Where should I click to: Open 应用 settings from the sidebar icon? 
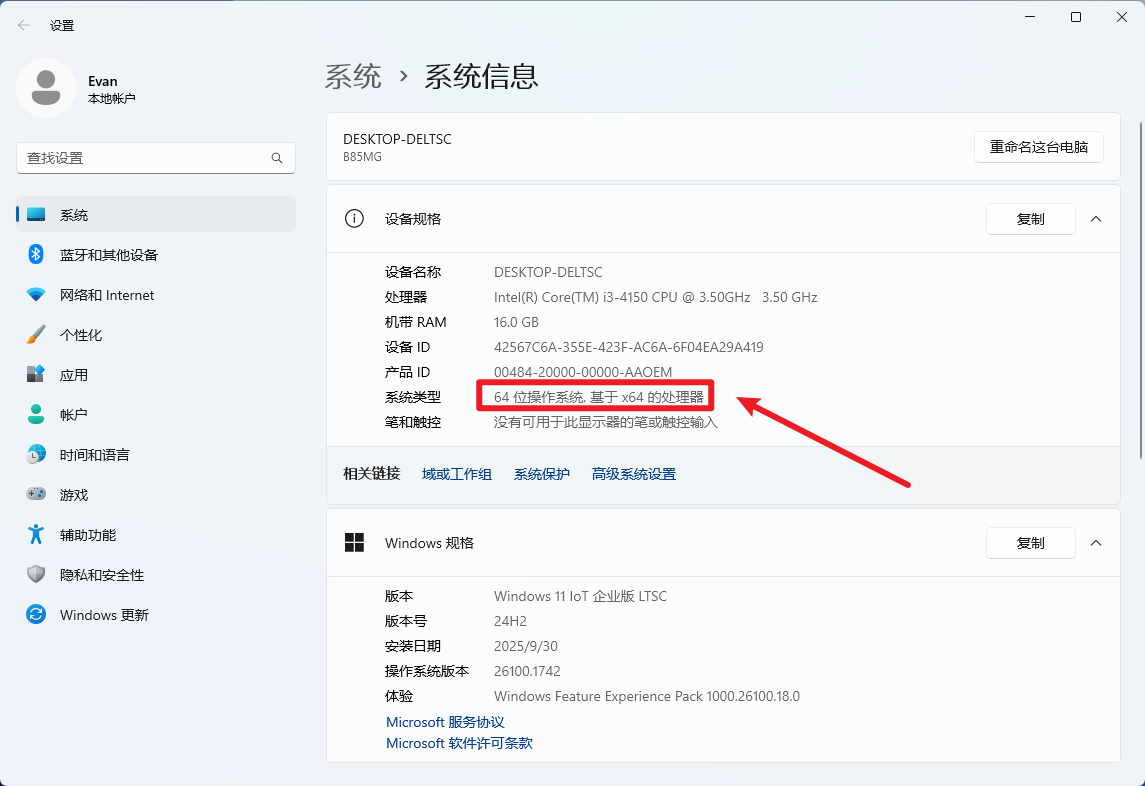click(x=36, y=374)
